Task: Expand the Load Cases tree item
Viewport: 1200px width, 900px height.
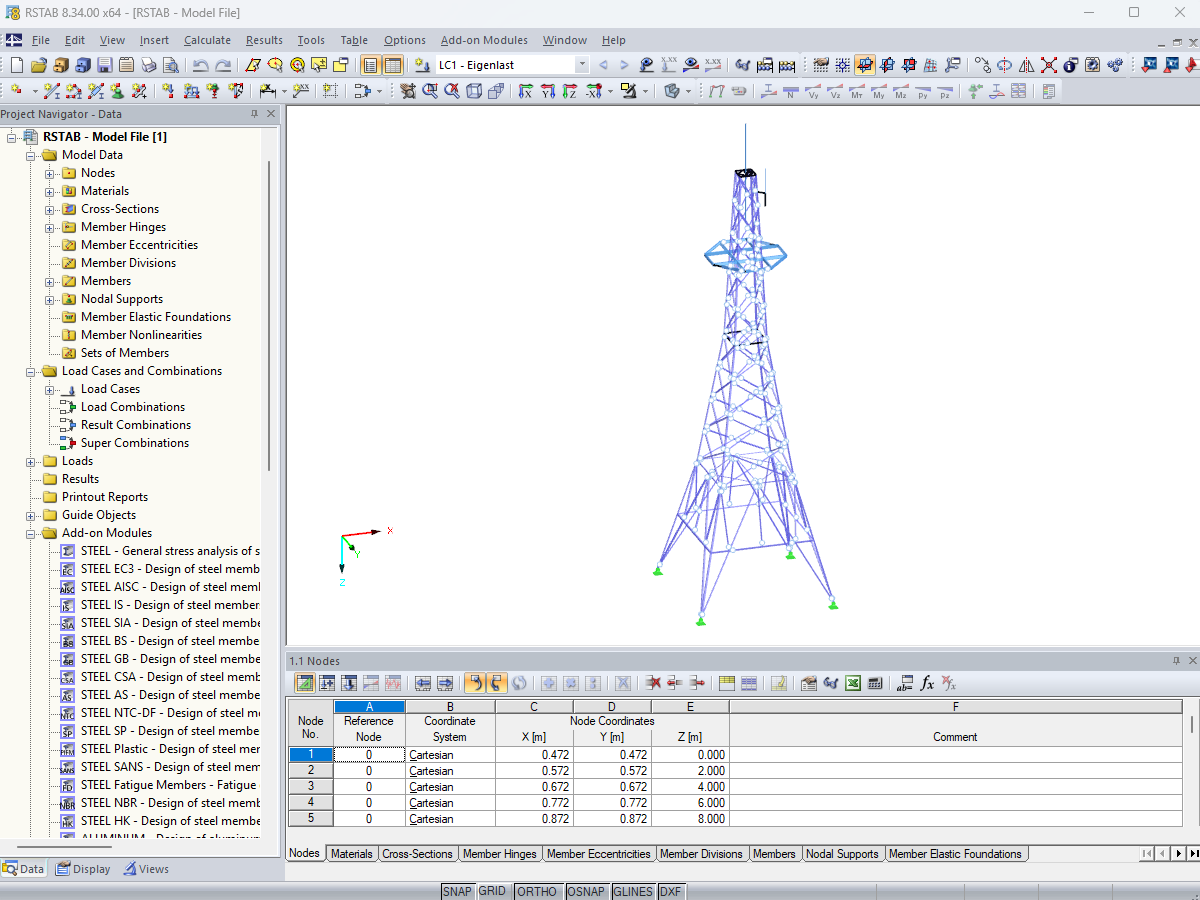Action: (49, 389)
